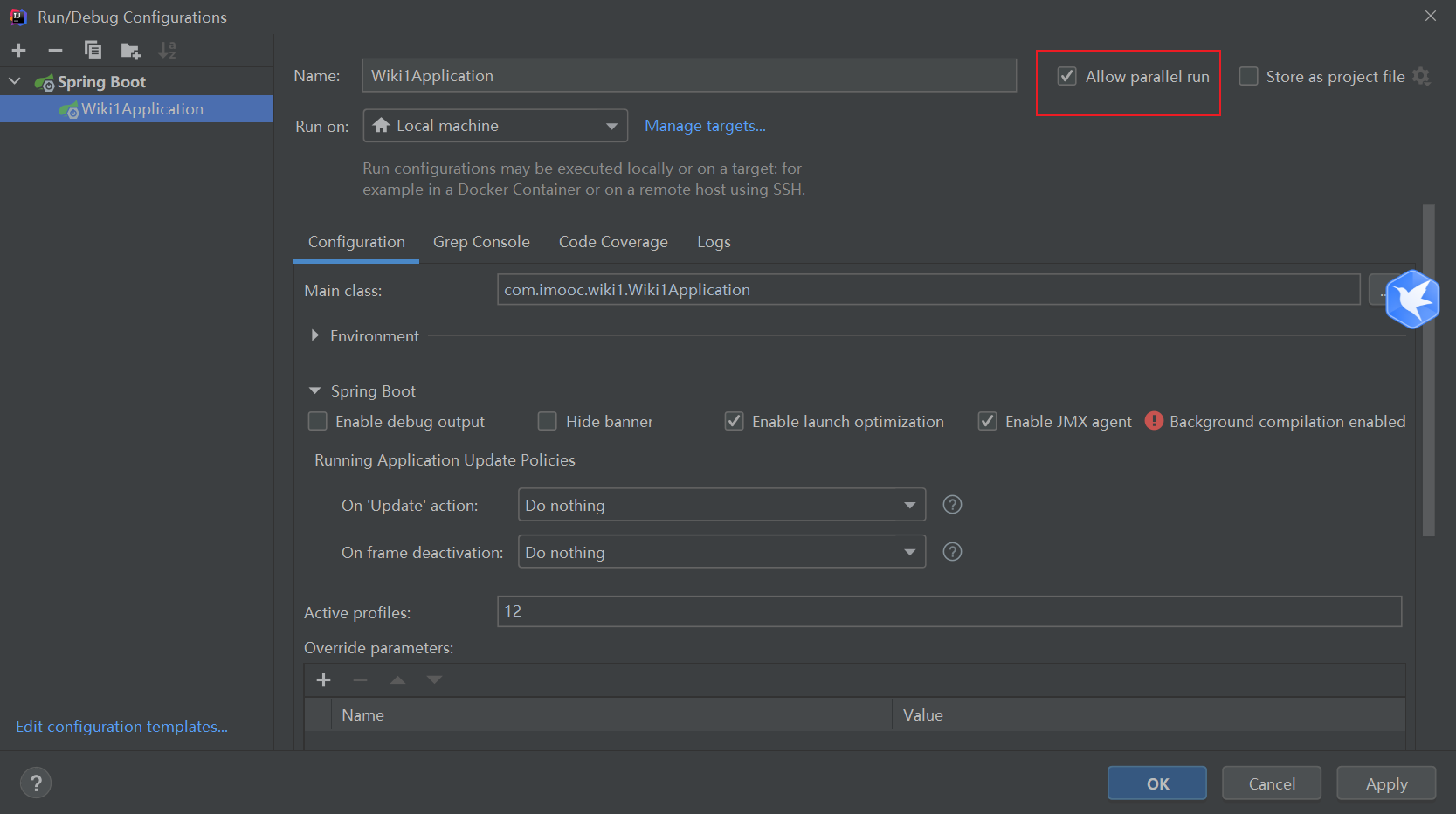
Task: Open the Logs tab
Action: (714, 242)
